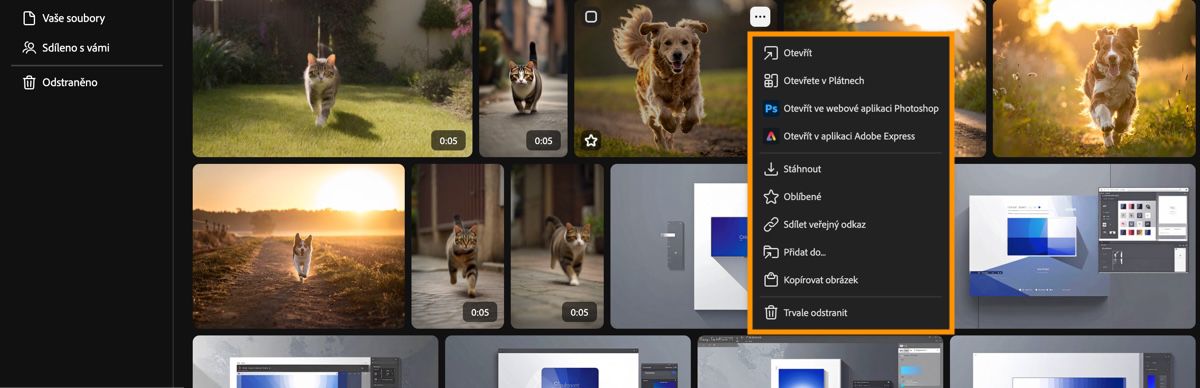Click the folder icon beside Přidat do...
The image size is (1200, 388).
click(x=771, y=252)
